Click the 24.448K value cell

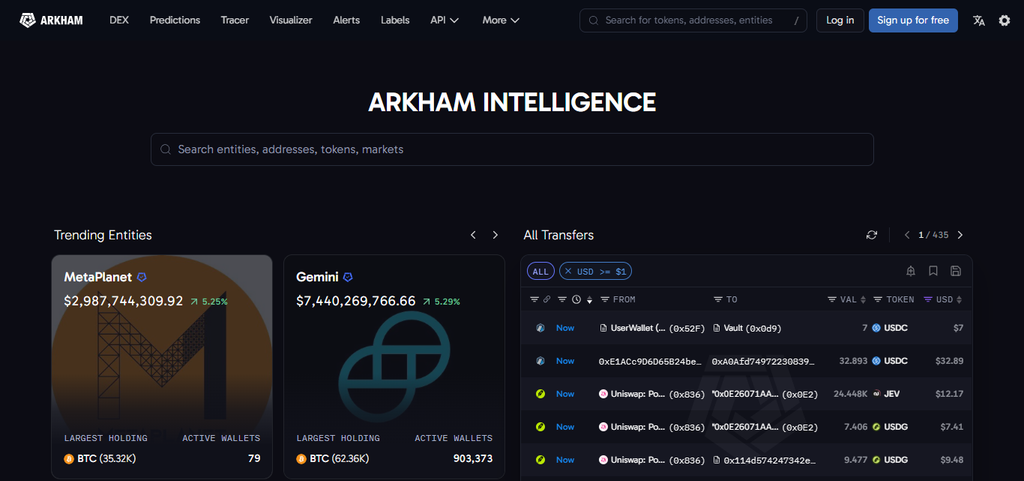(x=850, y=394)
